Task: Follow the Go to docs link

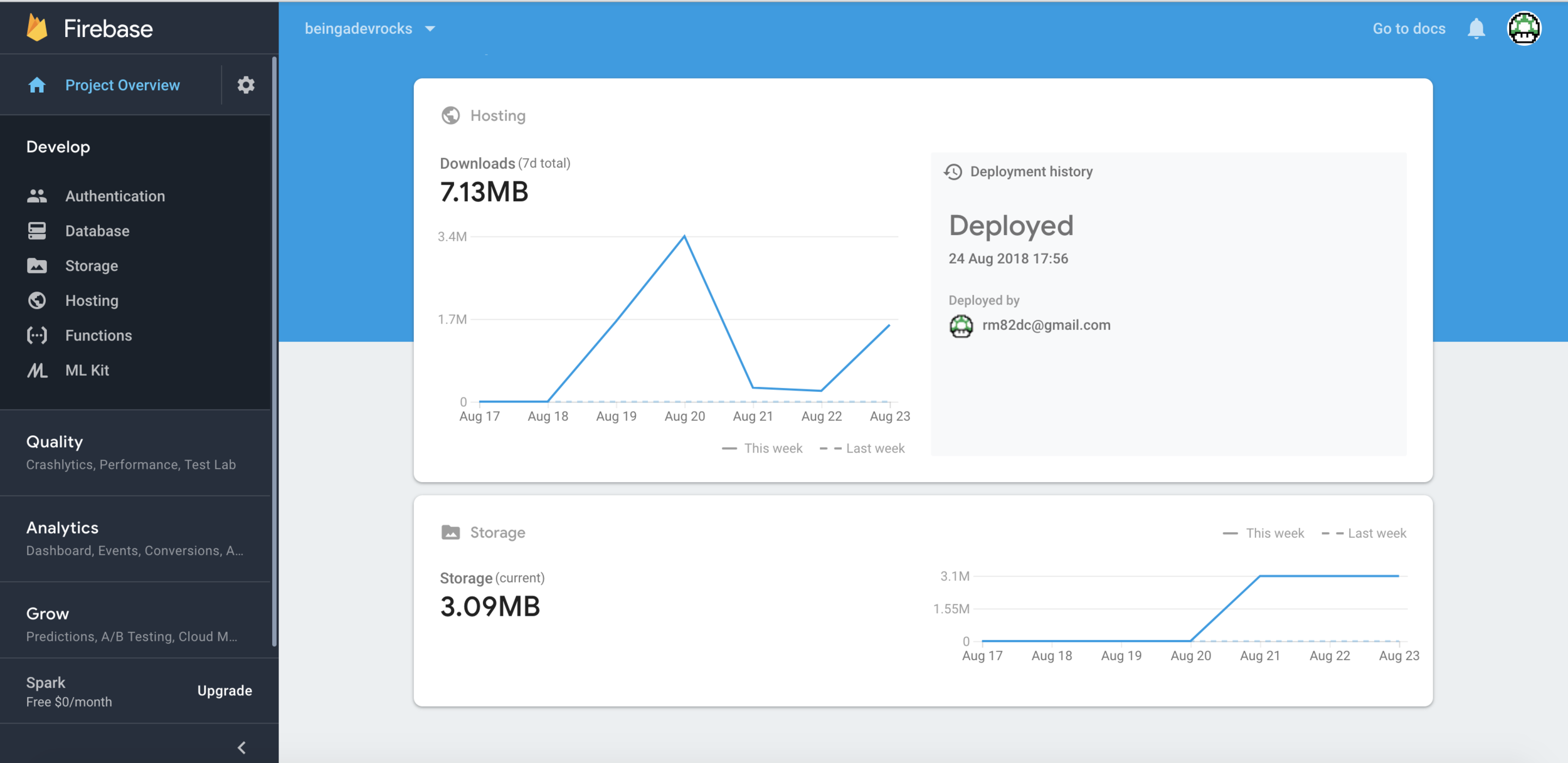Action: click(x=1408, y=29)
